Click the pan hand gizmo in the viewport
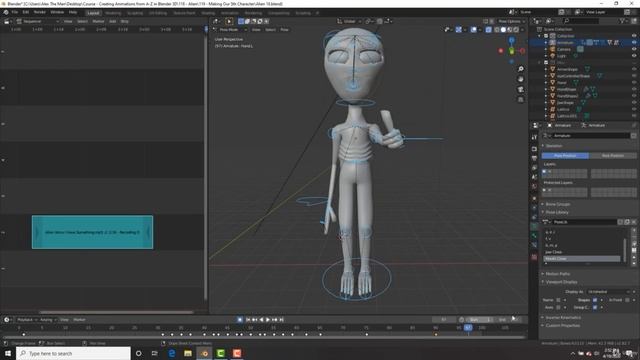The height and width of the screenshot is (360, 640). click(x=520, y=79)
